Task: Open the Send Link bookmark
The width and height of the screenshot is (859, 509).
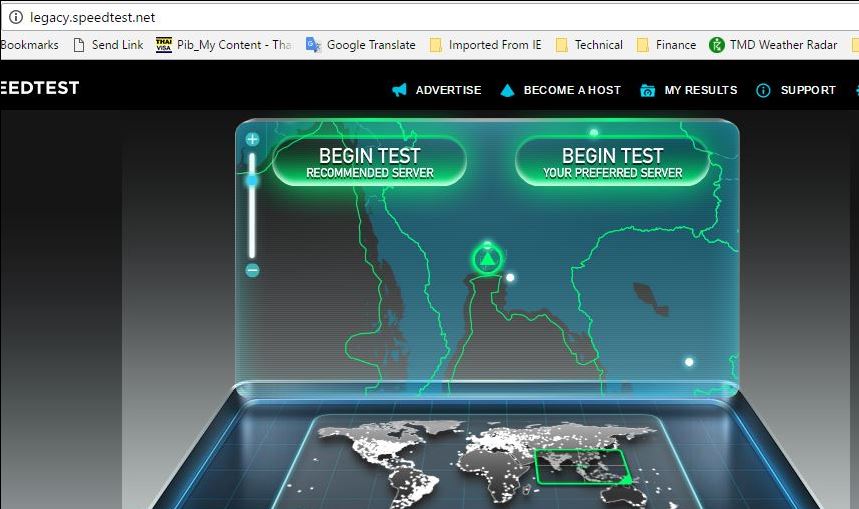Action: [108, 45]
